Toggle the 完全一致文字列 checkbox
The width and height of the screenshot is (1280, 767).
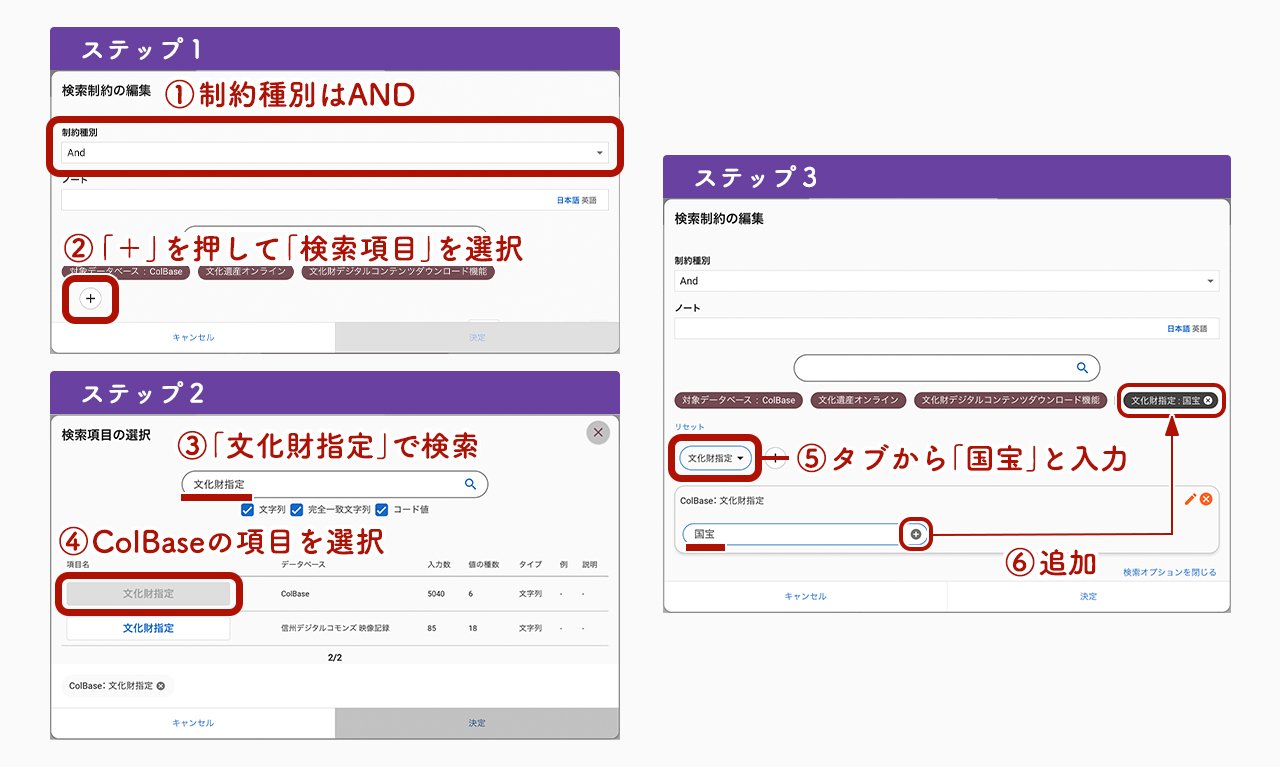pyautogui.click(x=297, y=509)
